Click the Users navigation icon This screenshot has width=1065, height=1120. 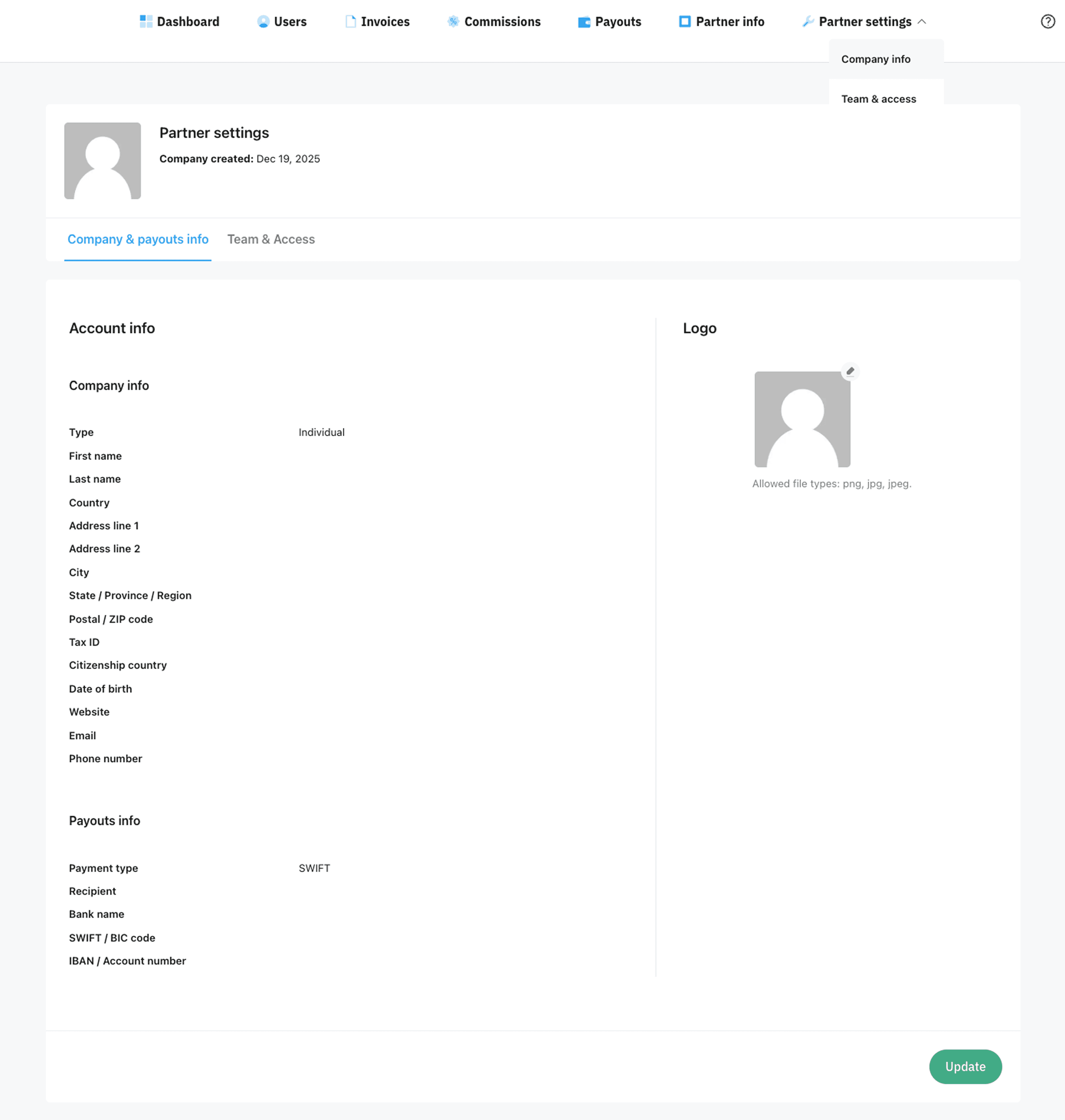pyautogui.click(x=263, y=22)
